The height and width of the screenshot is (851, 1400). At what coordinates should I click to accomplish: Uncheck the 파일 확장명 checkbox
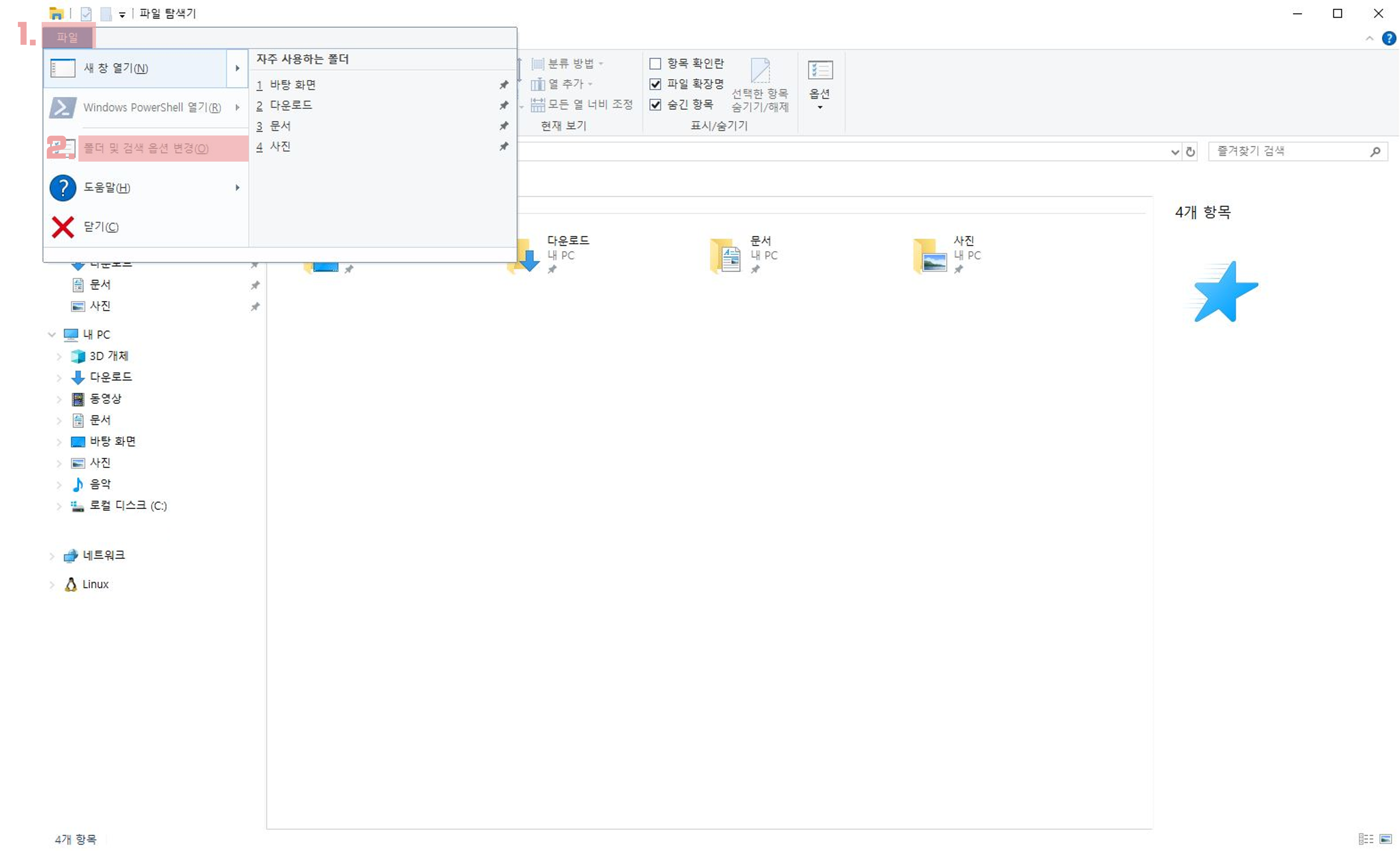point(655,84)
